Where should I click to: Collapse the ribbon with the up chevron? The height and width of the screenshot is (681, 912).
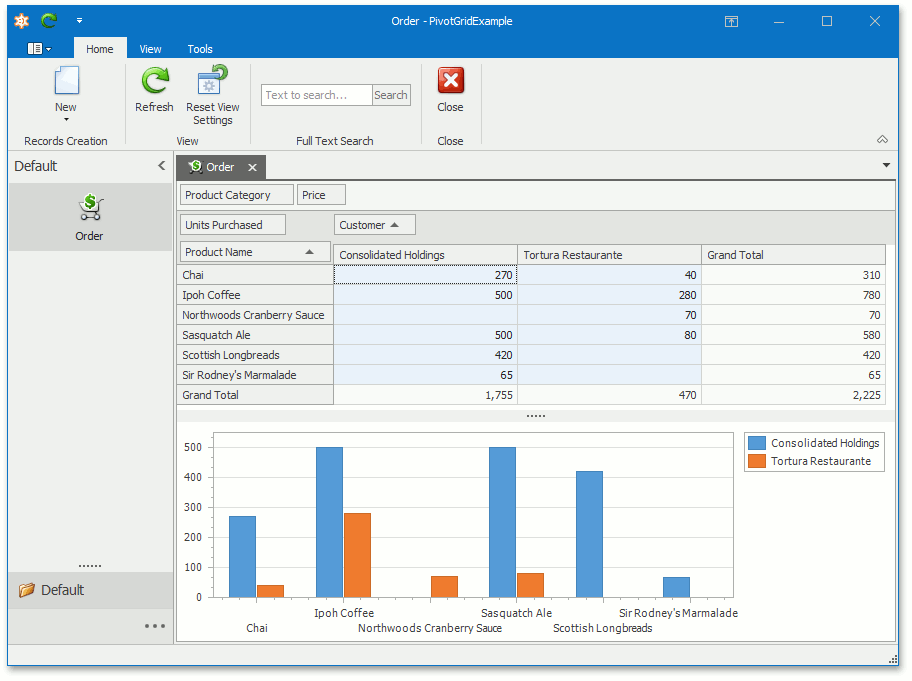(x=882, y=140)
